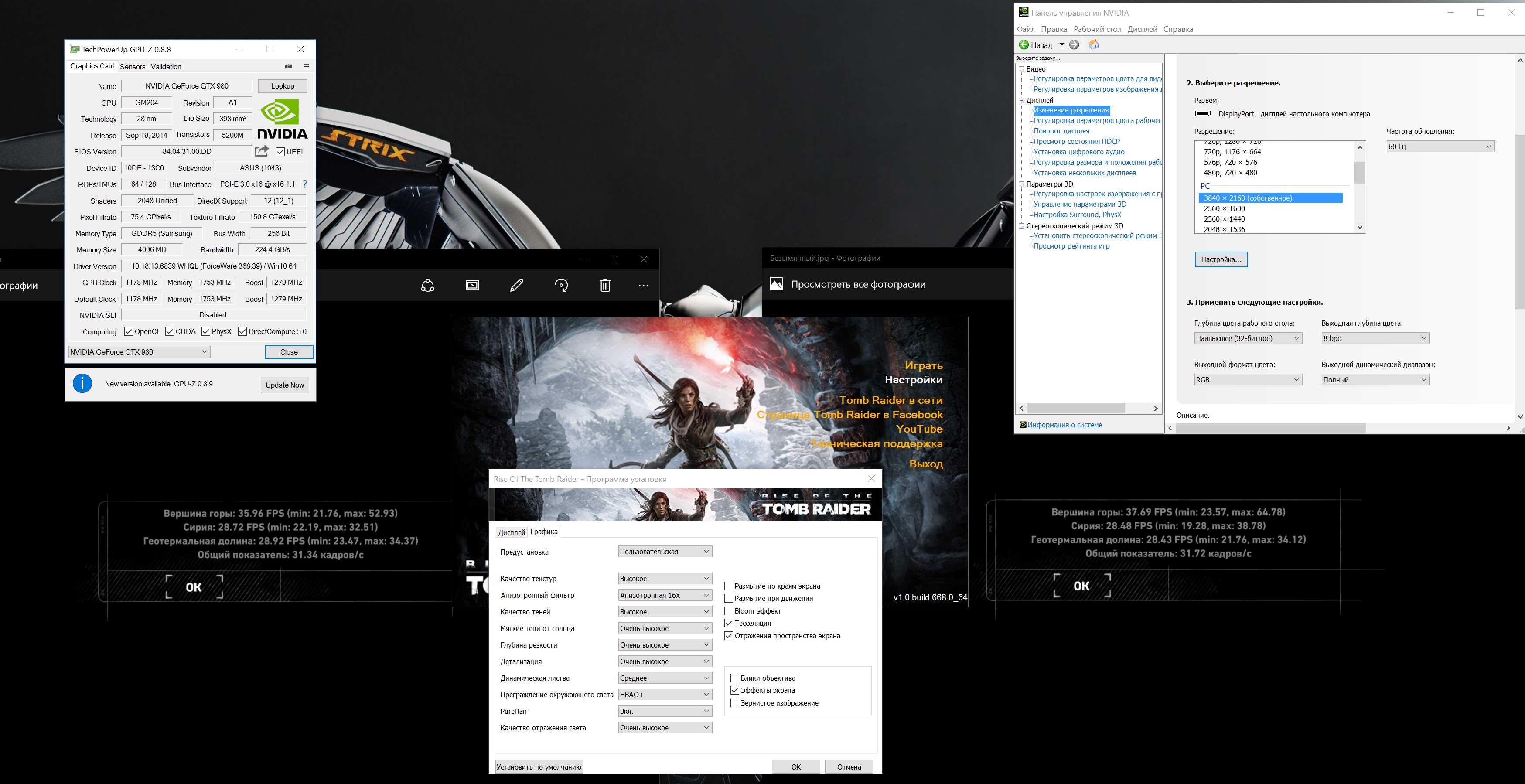
Task: Expand the refresh rate 60 Гц dropdown
Action: [x=1440, y=146]
